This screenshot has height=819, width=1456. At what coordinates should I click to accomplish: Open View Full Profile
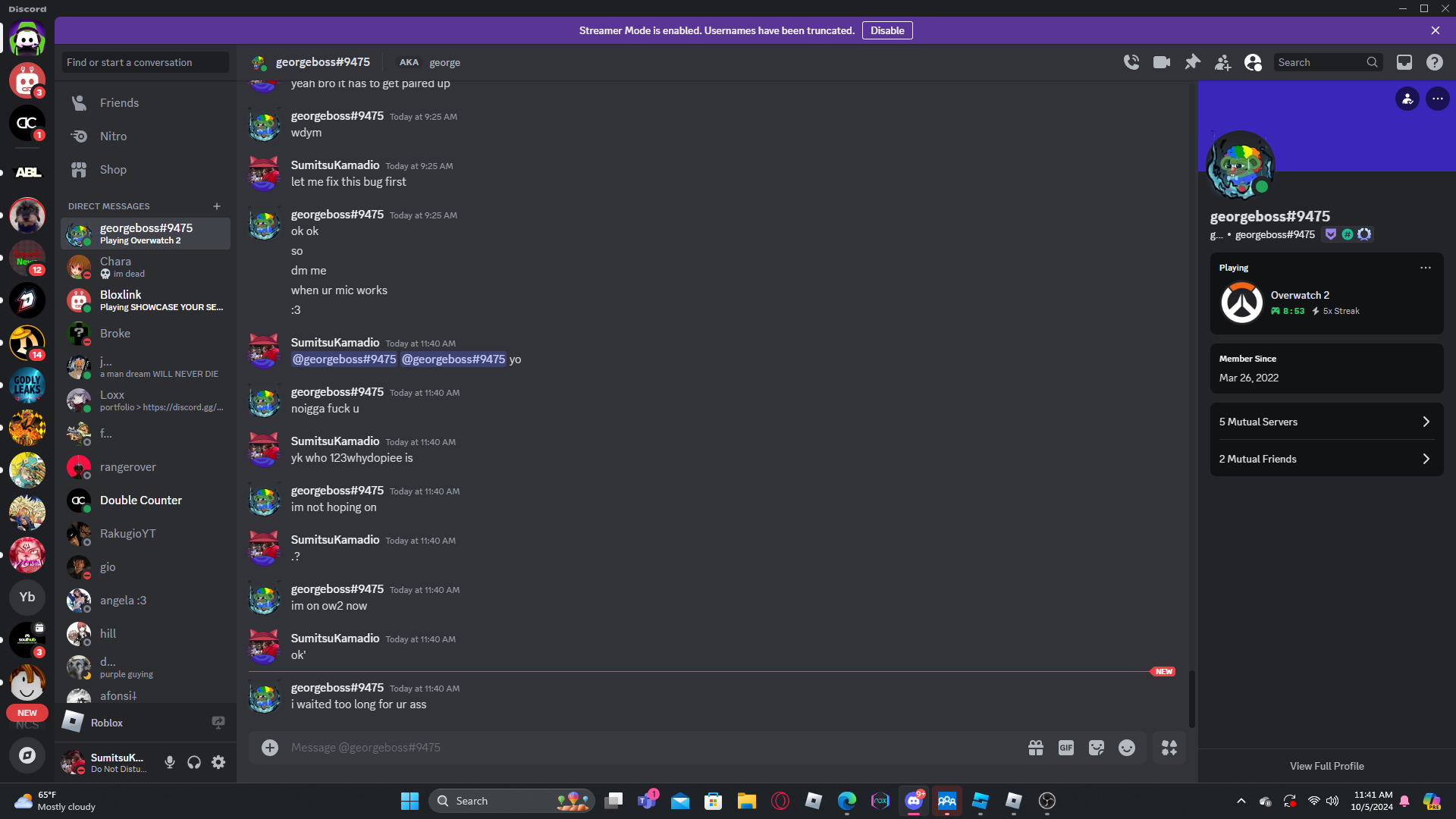pos(1326,766)
